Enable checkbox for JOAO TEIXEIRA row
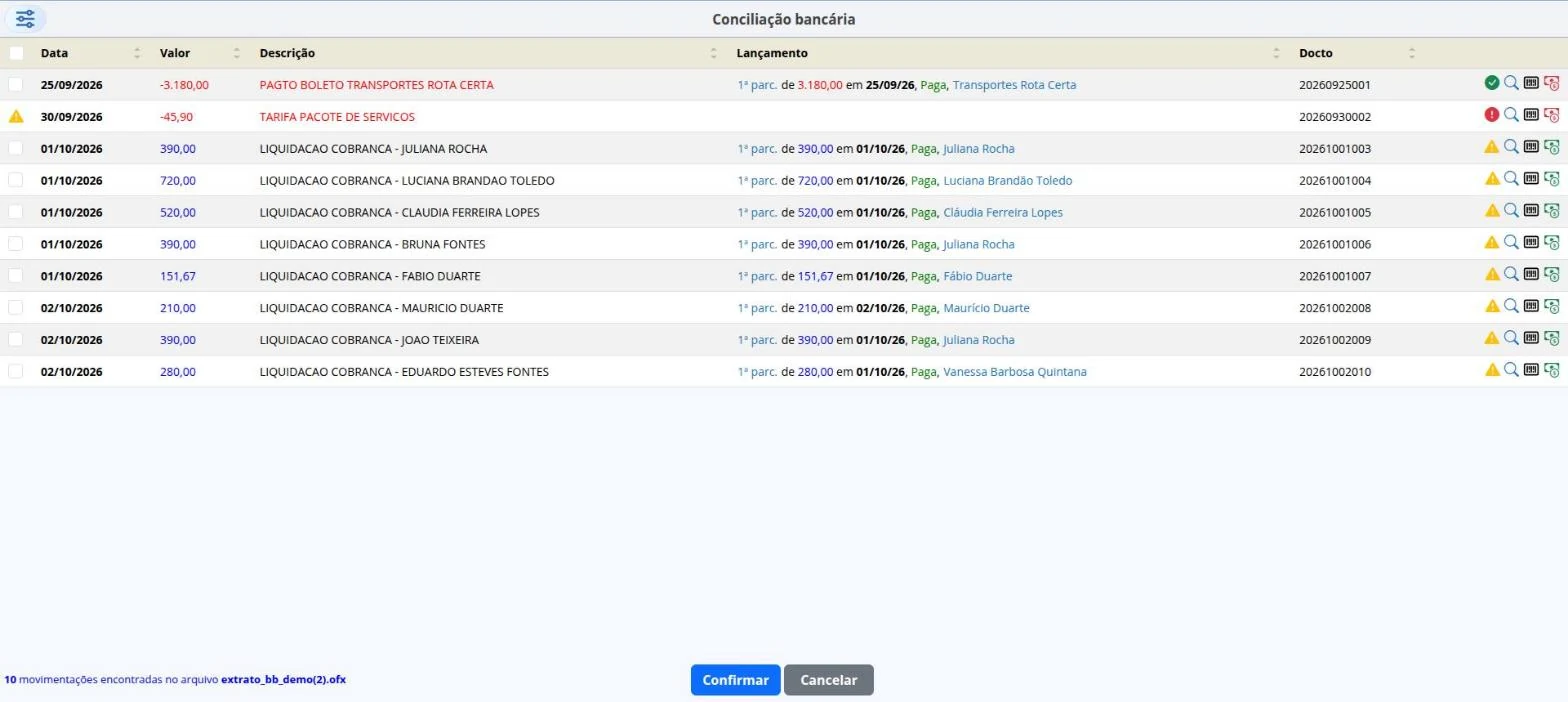Image resolution: width=1568 pixels, height=702 pixels. click(16, 339)
